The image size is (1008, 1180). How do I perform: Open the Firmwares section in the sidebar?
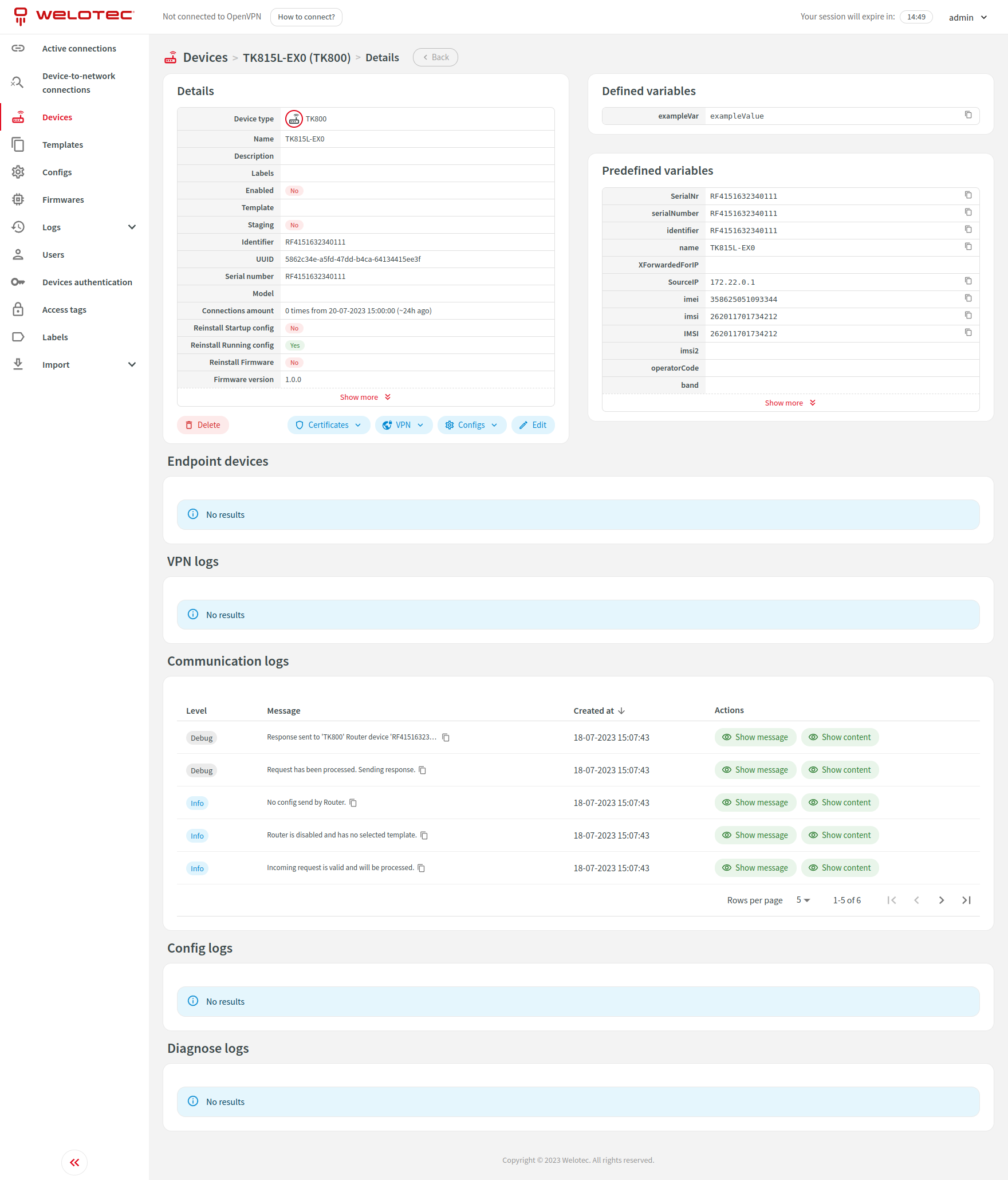63,199
